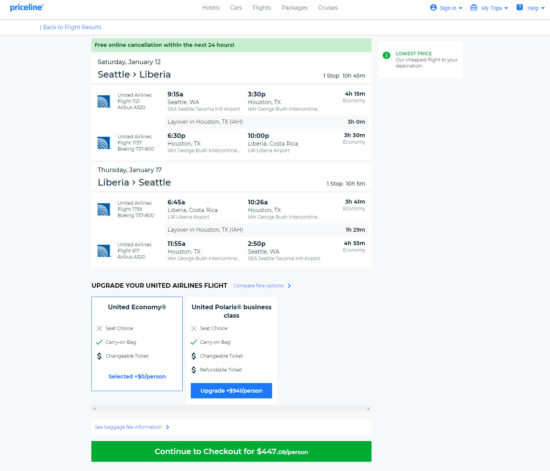The width and height of the screenshot is (550, 471).
Task: Open the Cars tab
Action: pos(236,8)
